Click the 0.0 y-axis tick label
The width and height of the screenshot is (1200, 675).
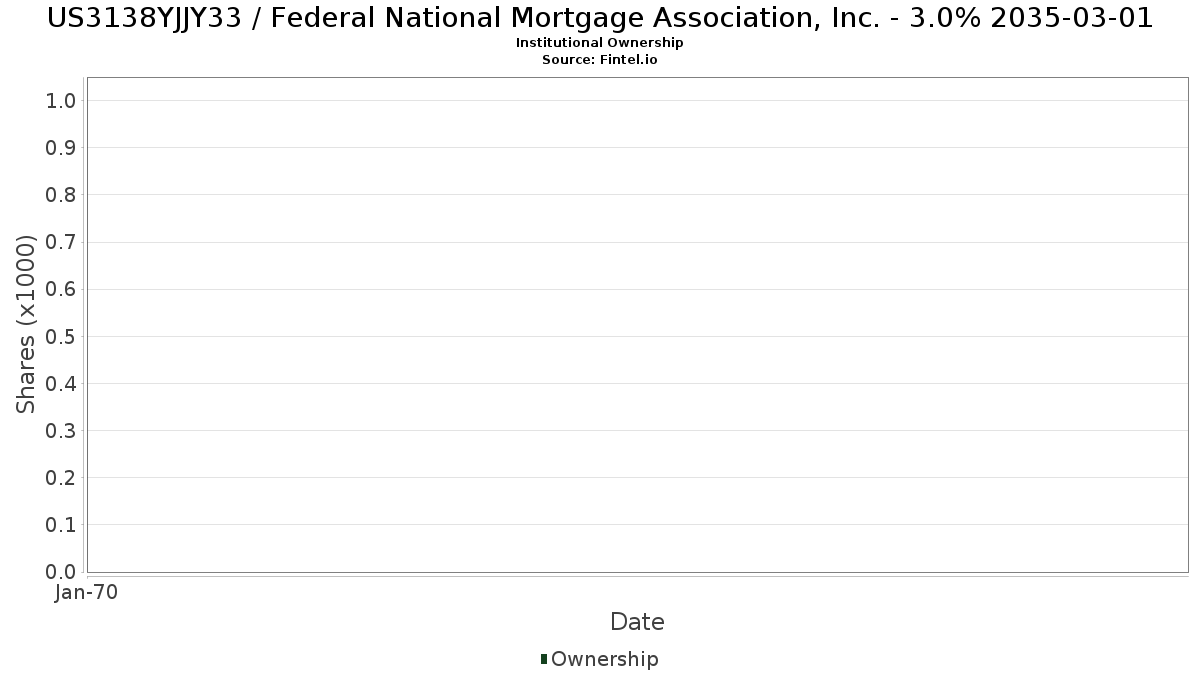tap(61, 572)
